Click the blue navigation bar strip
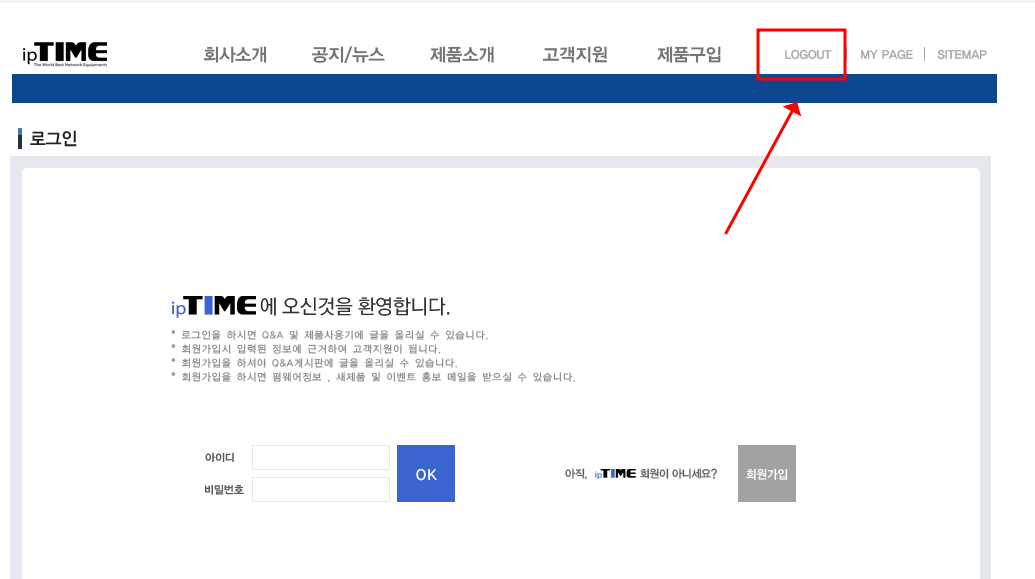1035x579 pixels. click(x=504, y=88)
